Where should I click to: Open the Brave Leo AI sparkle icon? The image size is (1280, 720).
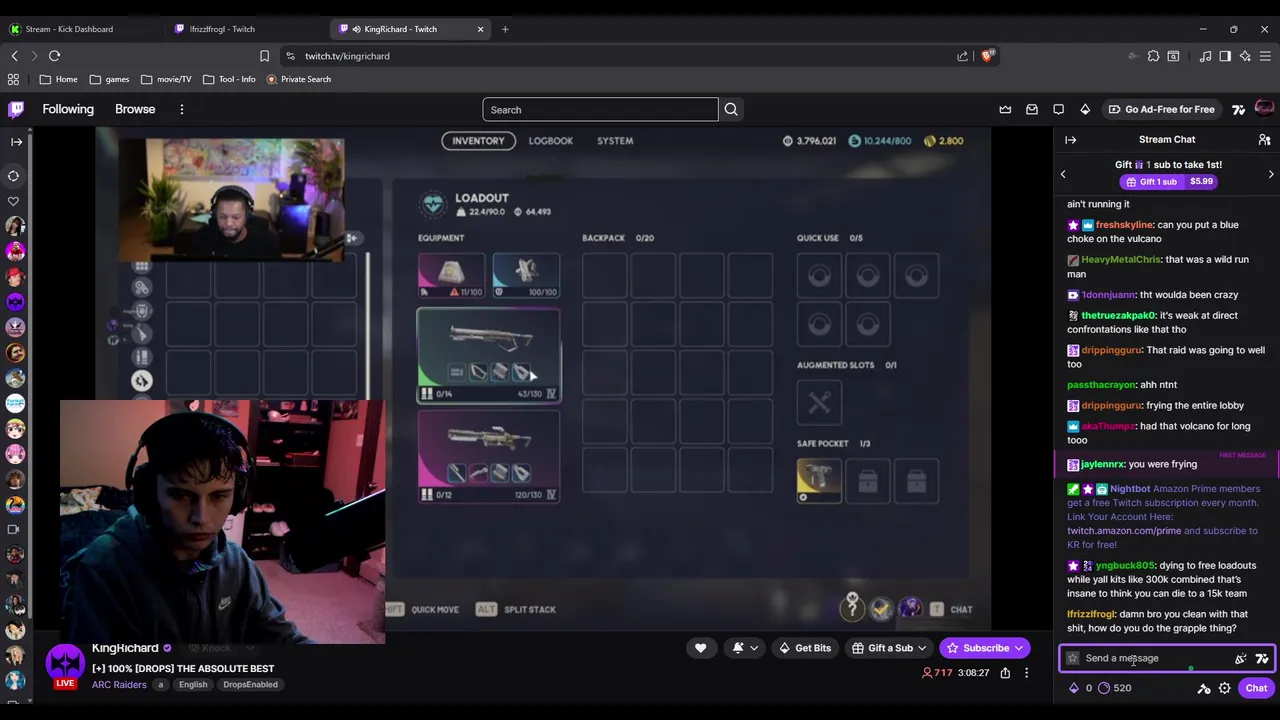(1245, 56)
